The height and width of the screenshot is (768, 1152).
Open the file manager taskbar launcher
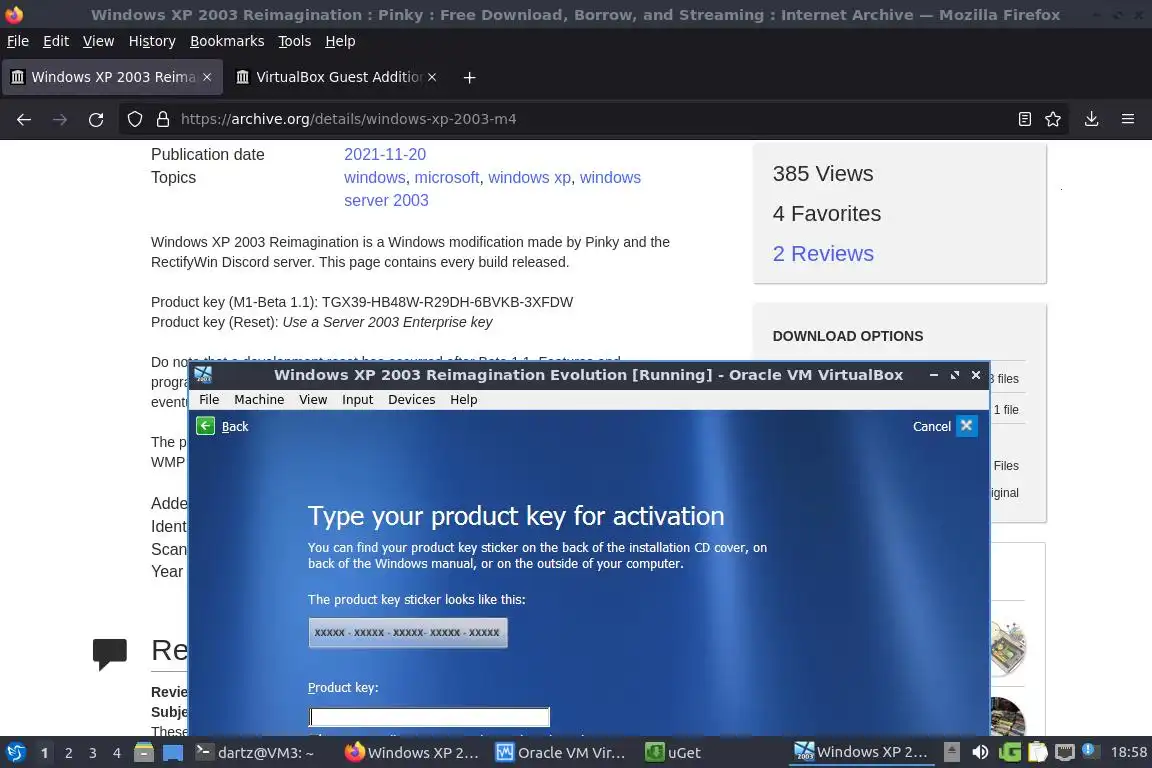tap(144, 753)
